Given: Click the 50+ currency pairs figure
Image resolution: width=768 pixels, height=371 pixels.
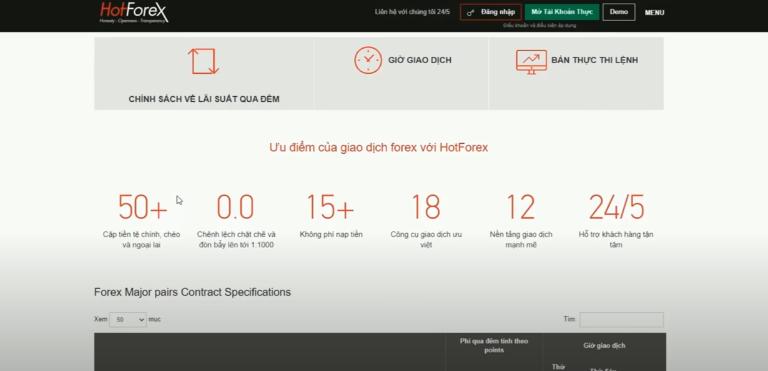Looking at the screenshot, I should tap(142, 207).
